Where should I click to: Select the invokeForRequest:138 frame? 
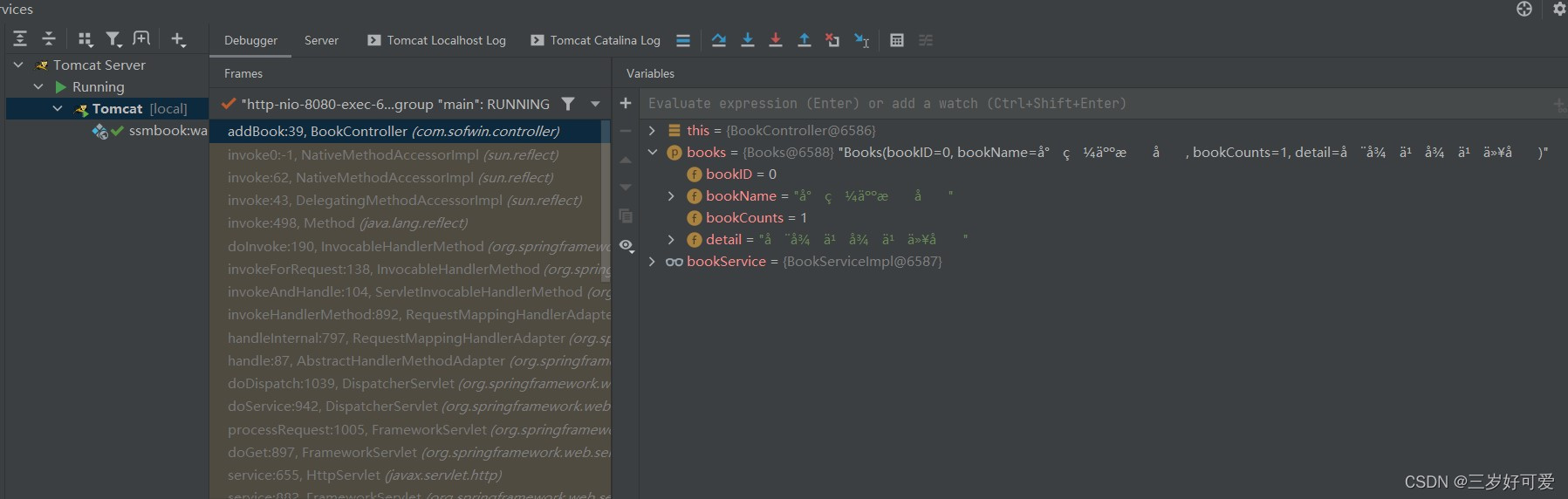(x=406, y=269)
